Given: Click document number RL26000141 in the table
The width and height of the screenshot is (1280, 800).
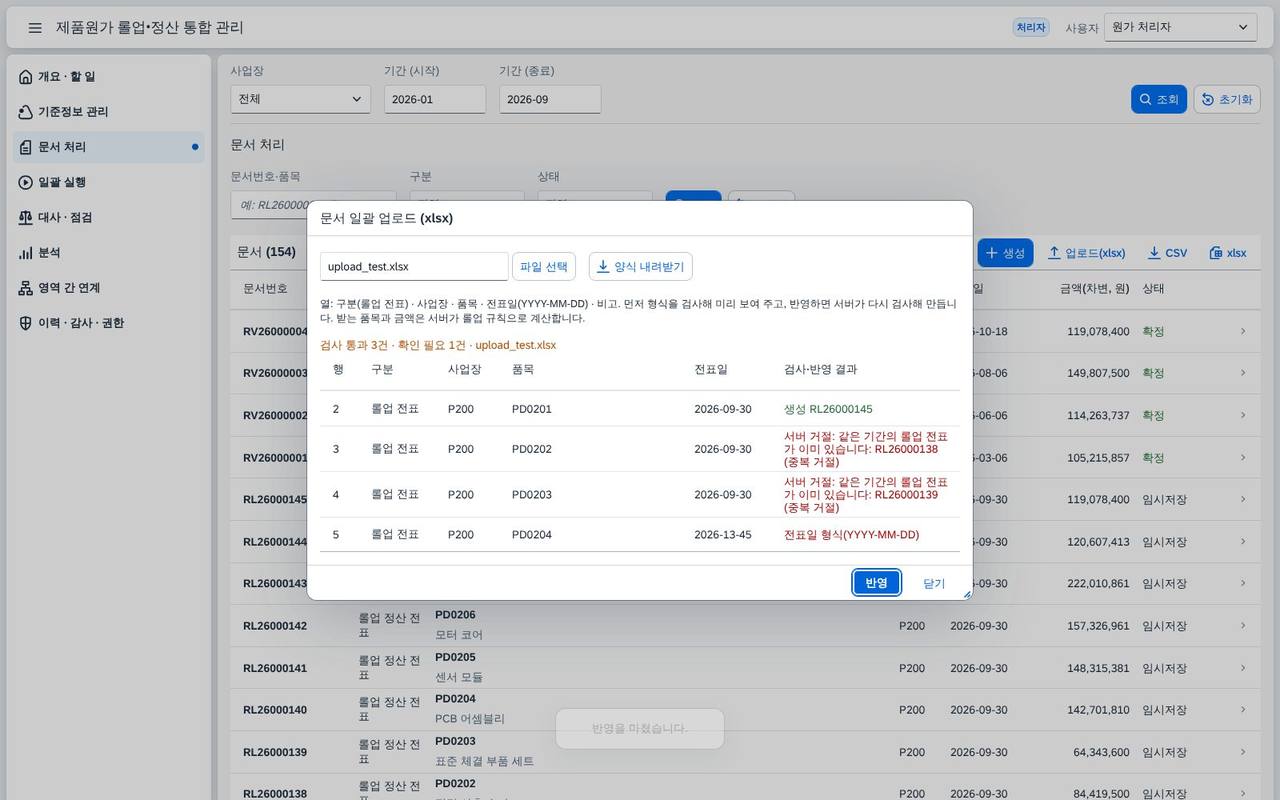Looking at the screenshot, I should point(275,668).
